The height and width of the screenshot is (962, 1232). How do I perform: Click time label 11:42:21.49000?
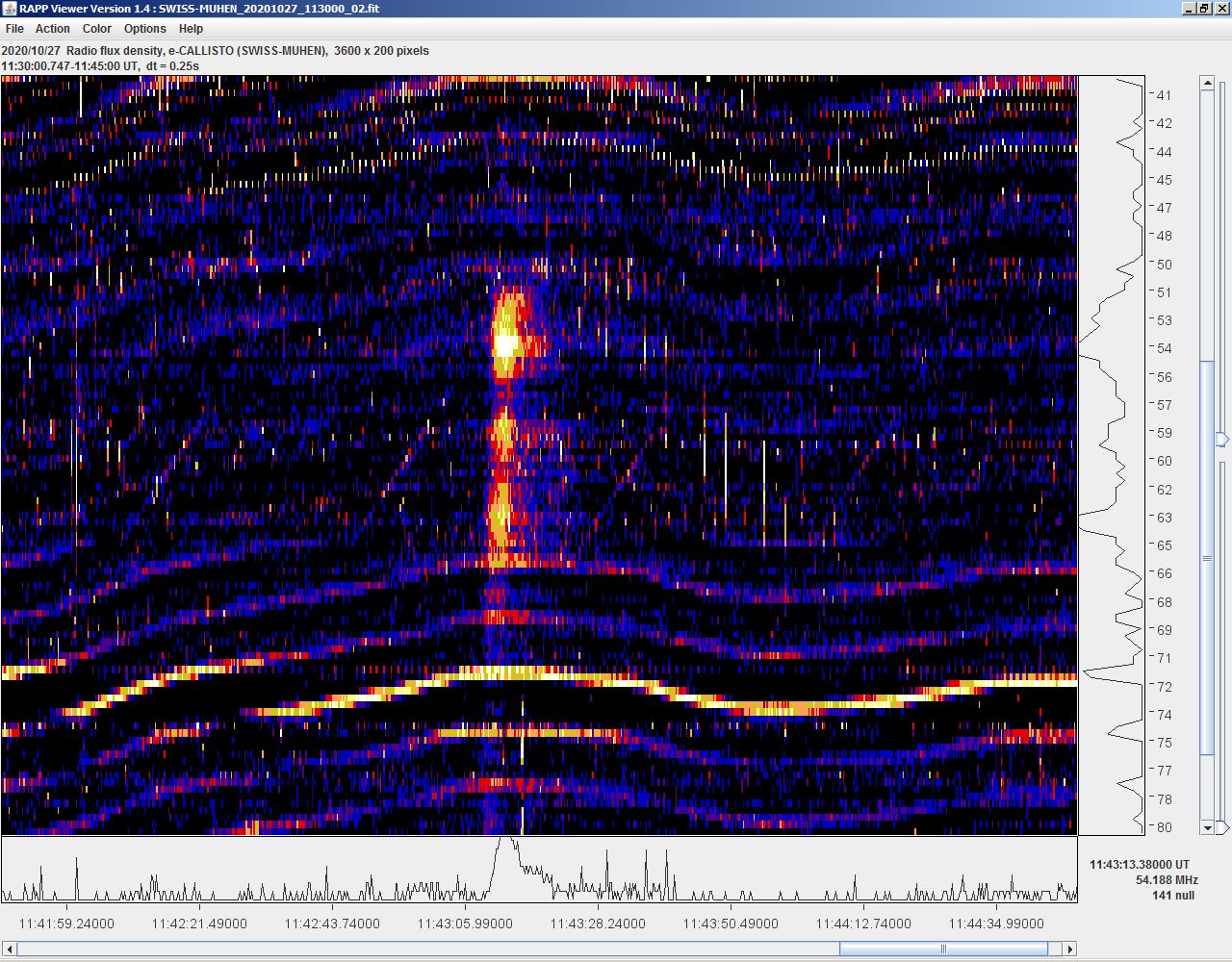pos(199,924)
